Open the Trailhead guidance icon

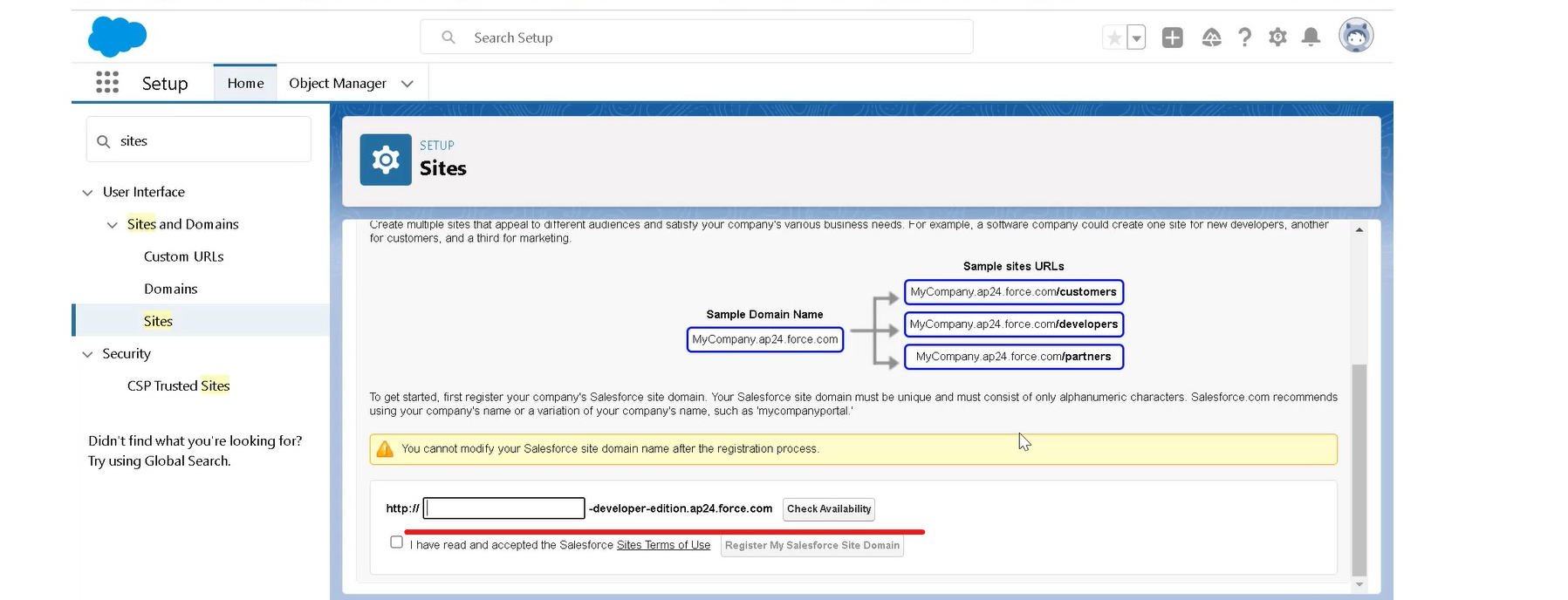[1211, 37]
